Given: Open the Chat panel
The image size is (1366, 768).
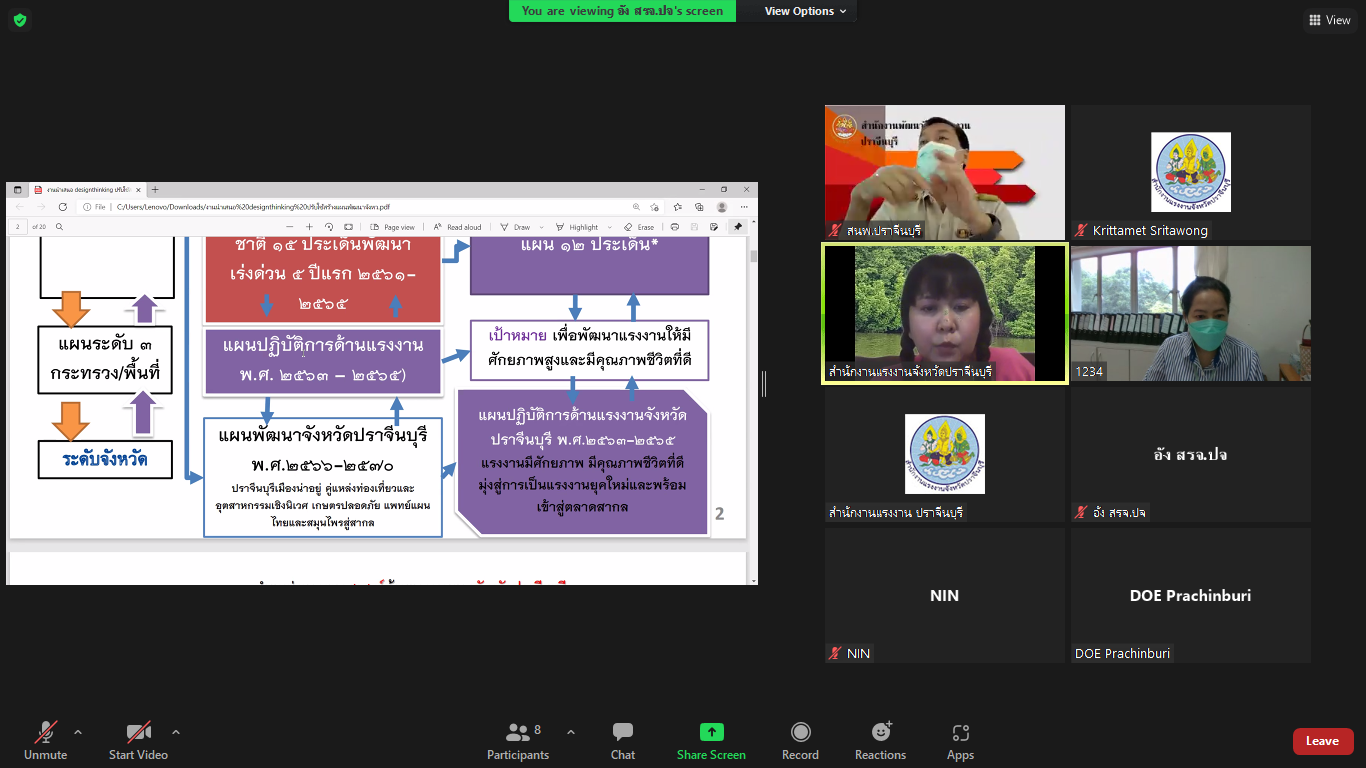Looking at the screenshot, I should pos(623,741).
